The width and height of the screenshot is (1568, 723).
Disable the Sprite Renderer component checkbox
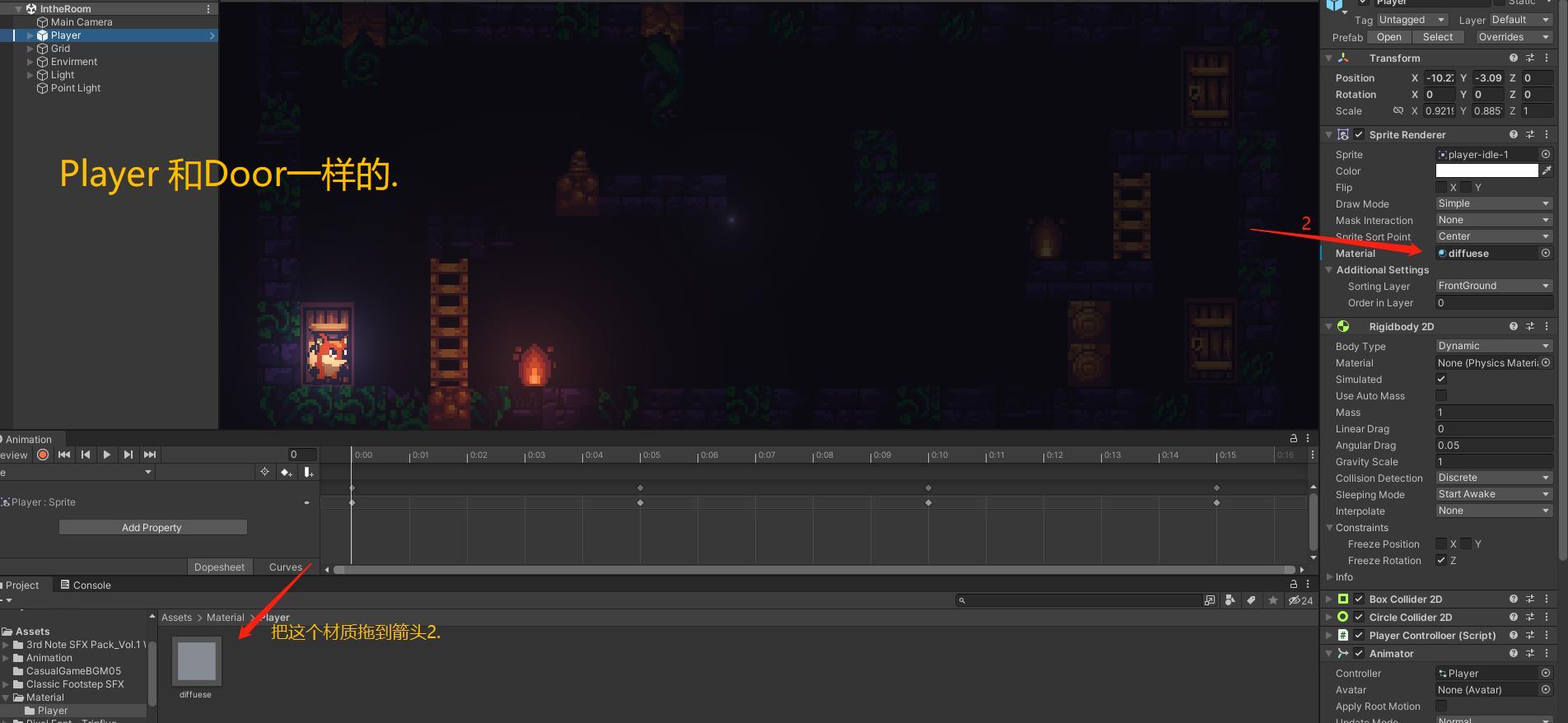click(1360, 134)
